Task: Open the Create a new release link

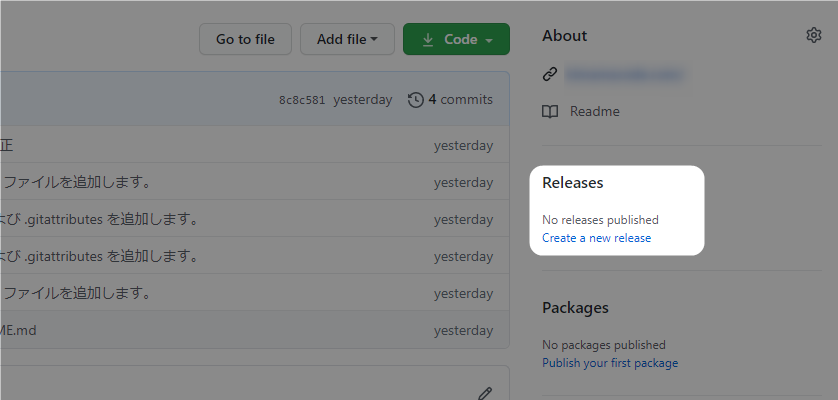Action: pos(596,238)
